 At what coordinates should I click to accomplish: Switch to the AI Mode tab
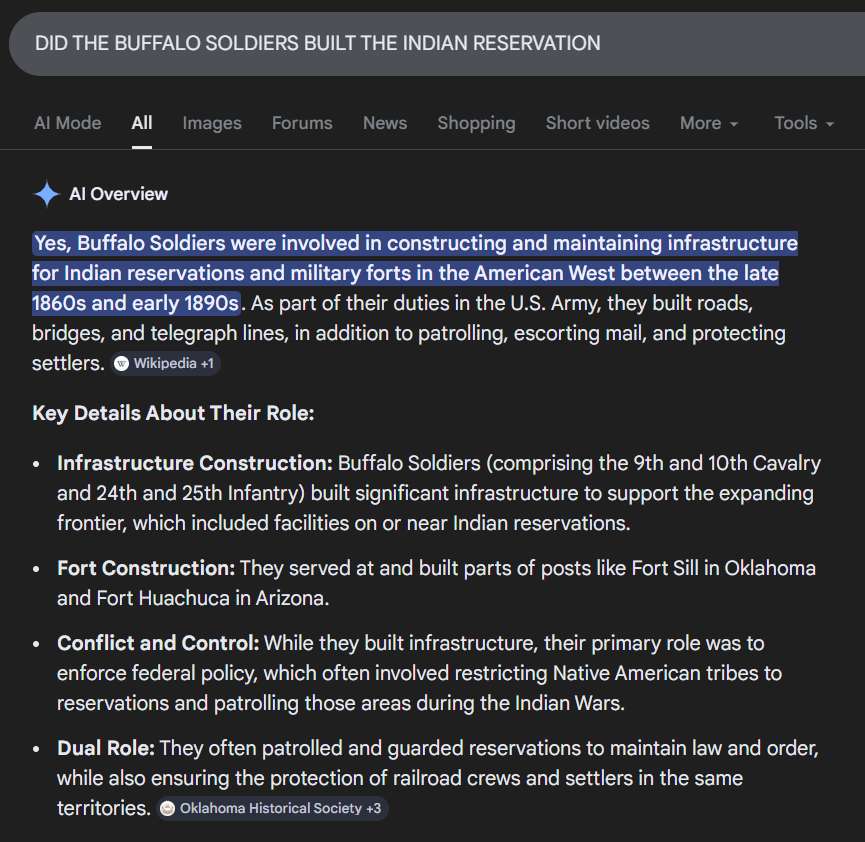point(68,123)
